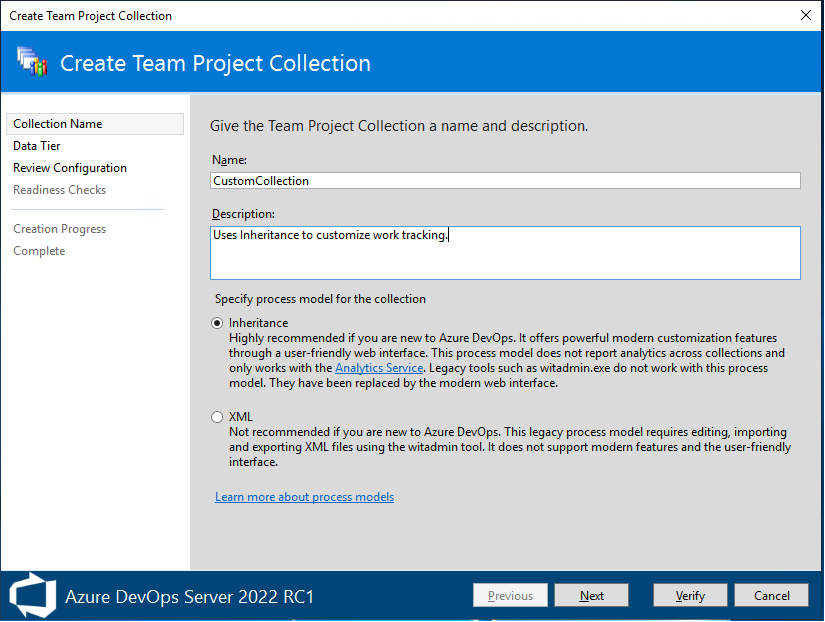Select the Data Tier step
Screen dimensions: 825x622
(x=37, y=145)
